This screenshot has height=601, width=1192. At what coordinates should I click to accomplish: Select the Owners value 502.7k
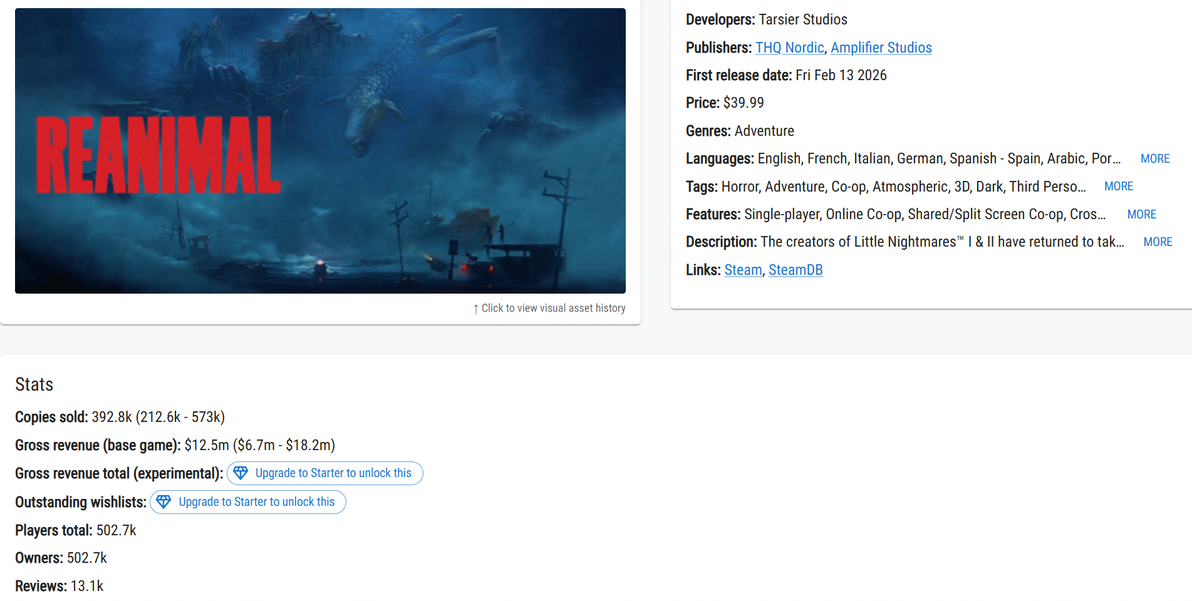(87, 558)
